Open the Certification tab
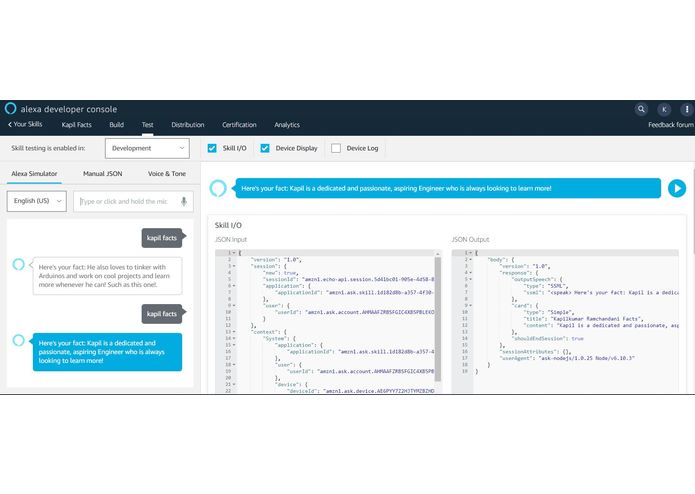This screenshot has height=494, width=695. (239, 125)
